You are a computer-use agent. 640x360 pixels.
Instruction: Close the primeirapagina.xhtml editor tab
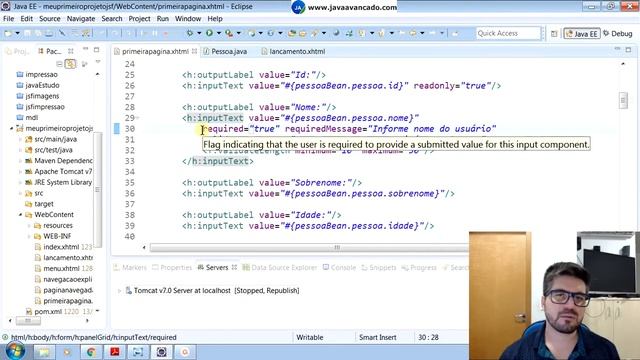tap(194, 51)
